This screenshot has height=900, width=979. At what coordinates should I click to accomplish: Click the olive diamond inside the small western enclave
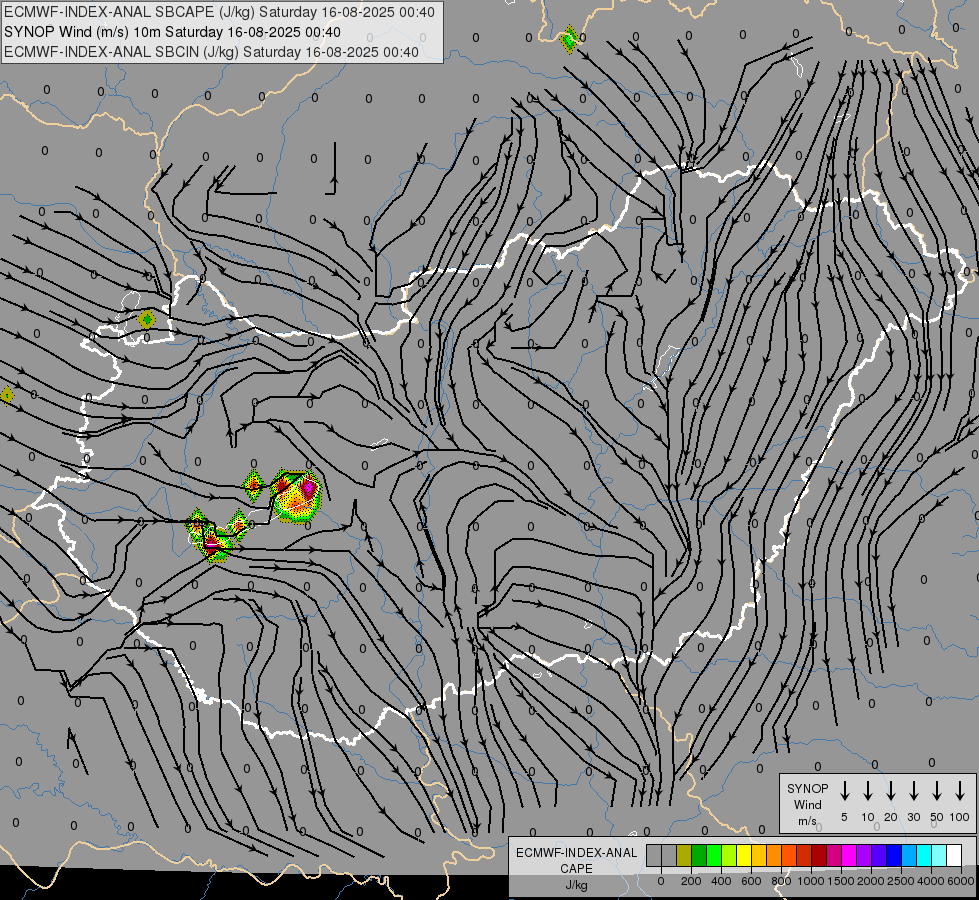147,320
